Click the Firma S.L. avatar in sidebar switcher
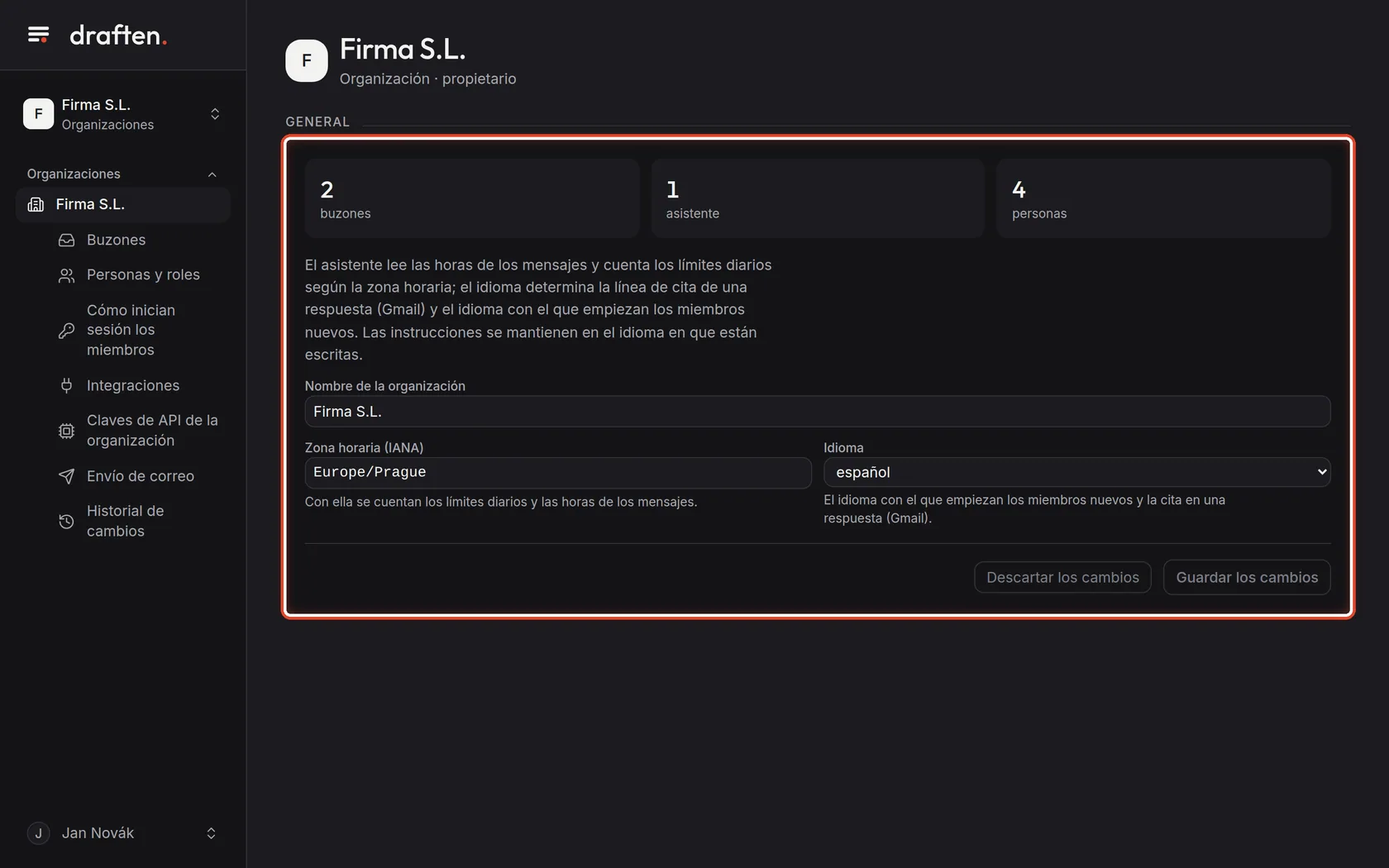The image size is (1389, 868). (x=38, y=114)
